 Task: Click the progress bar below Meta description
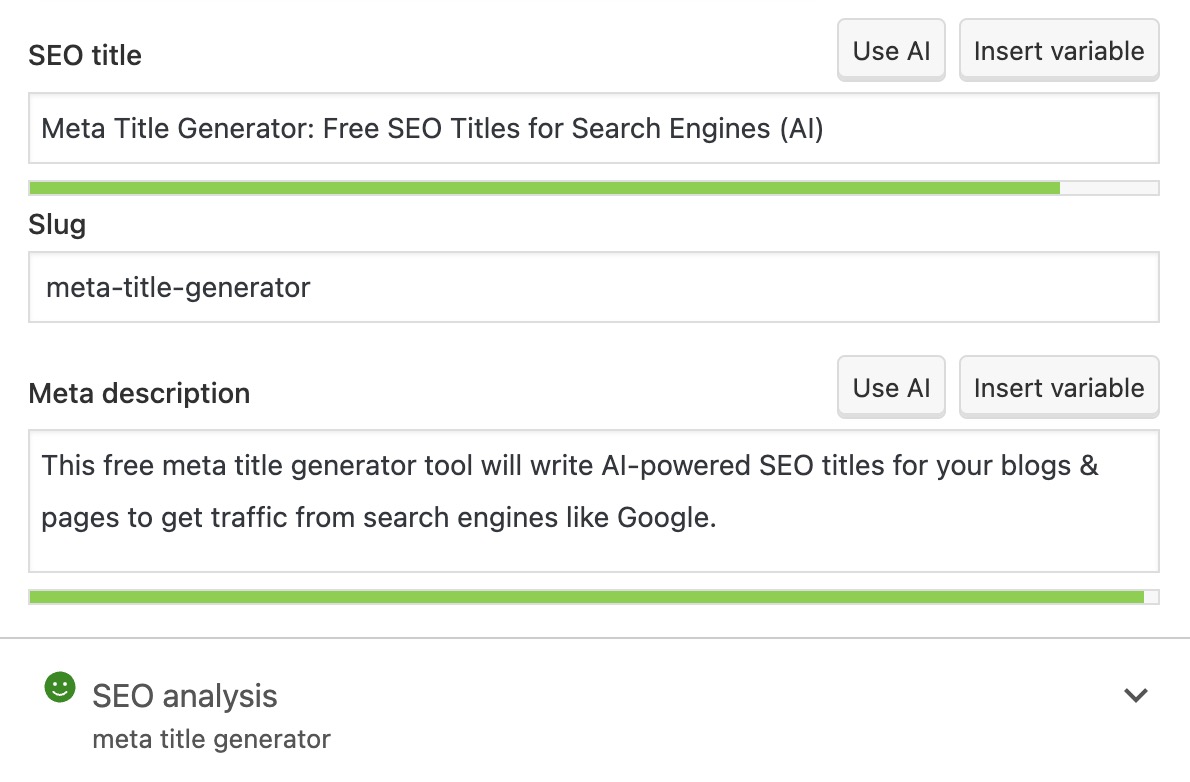click(x=589, y=596)
